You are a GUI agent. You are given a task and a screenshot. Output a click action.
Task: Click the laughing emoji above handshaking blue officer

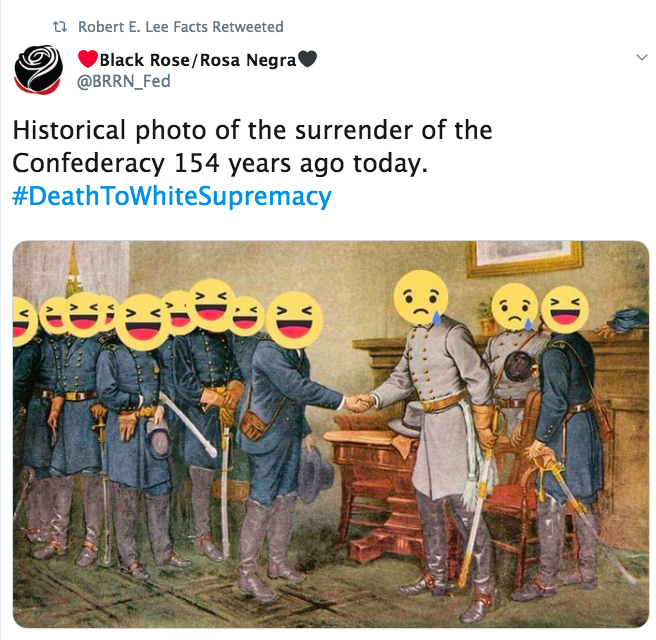[x=294, y=320]
